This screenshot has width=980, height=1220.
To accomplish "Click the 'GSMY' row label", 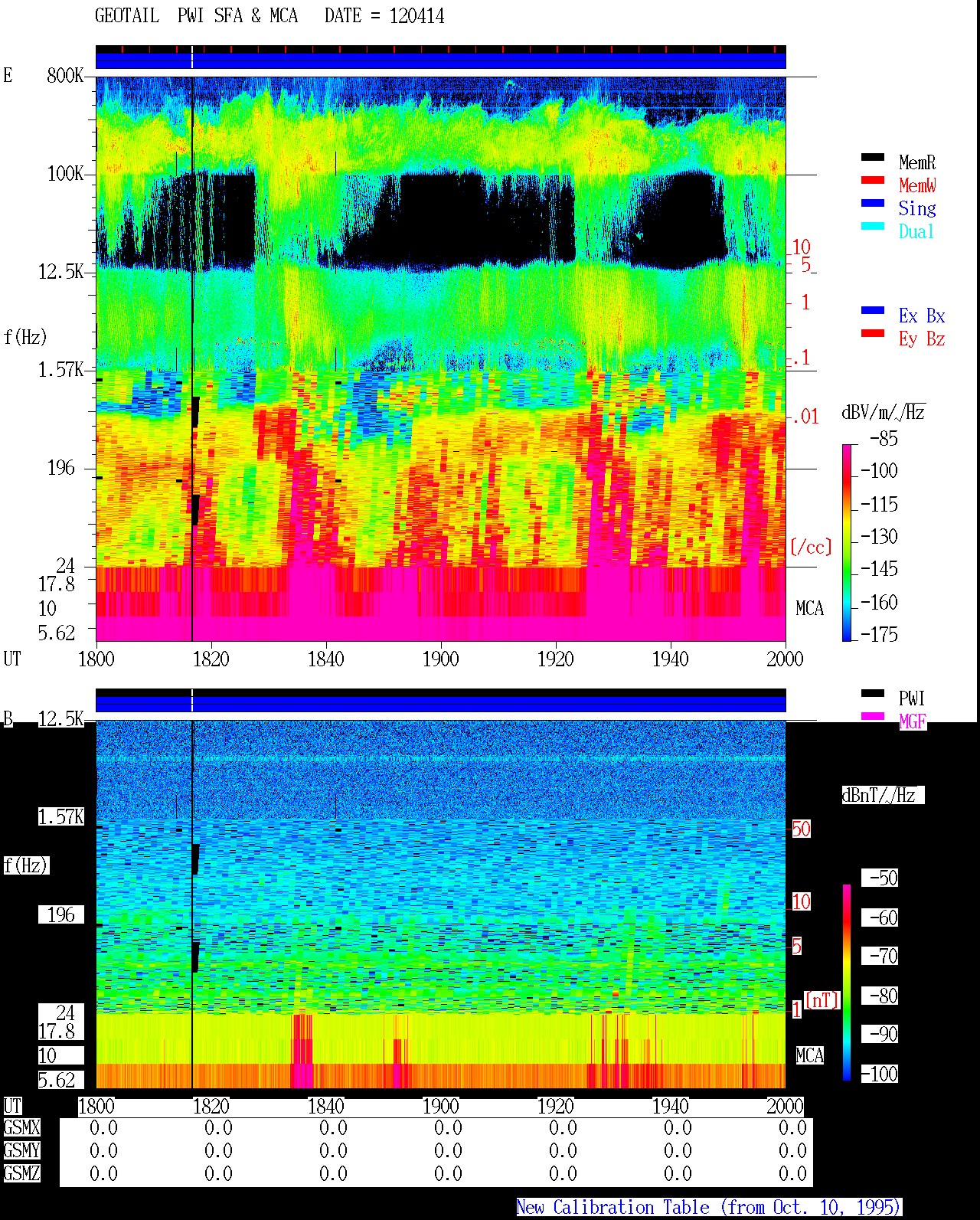I will [21, 1150].
